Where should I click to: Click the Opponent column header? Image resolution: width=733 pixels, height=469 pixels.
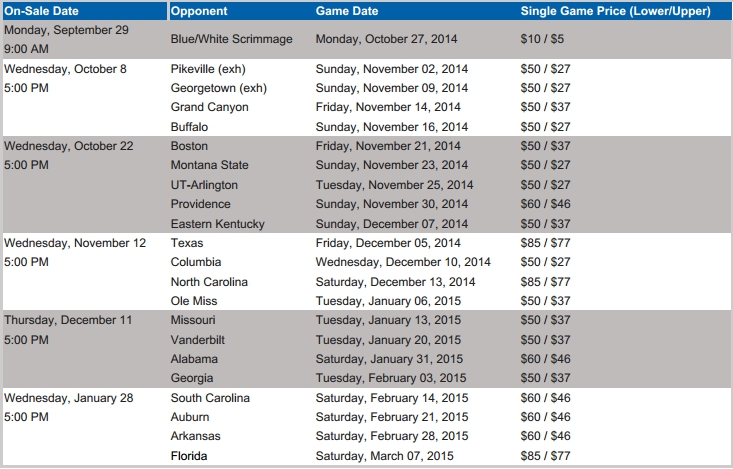(x=199, y=11)
